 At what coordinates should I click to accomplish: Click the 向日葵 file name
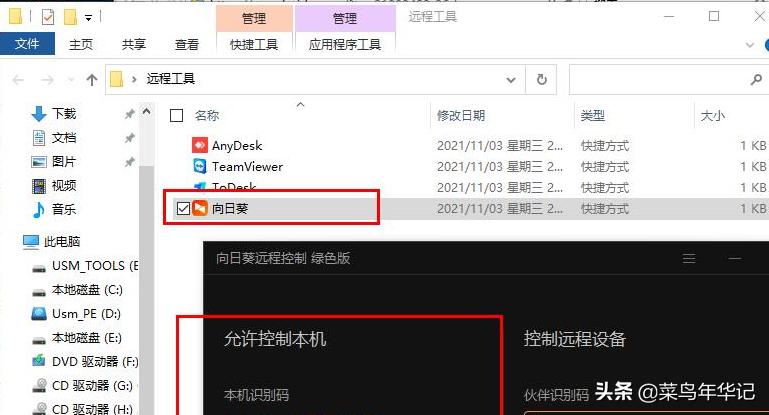(230, 208)
